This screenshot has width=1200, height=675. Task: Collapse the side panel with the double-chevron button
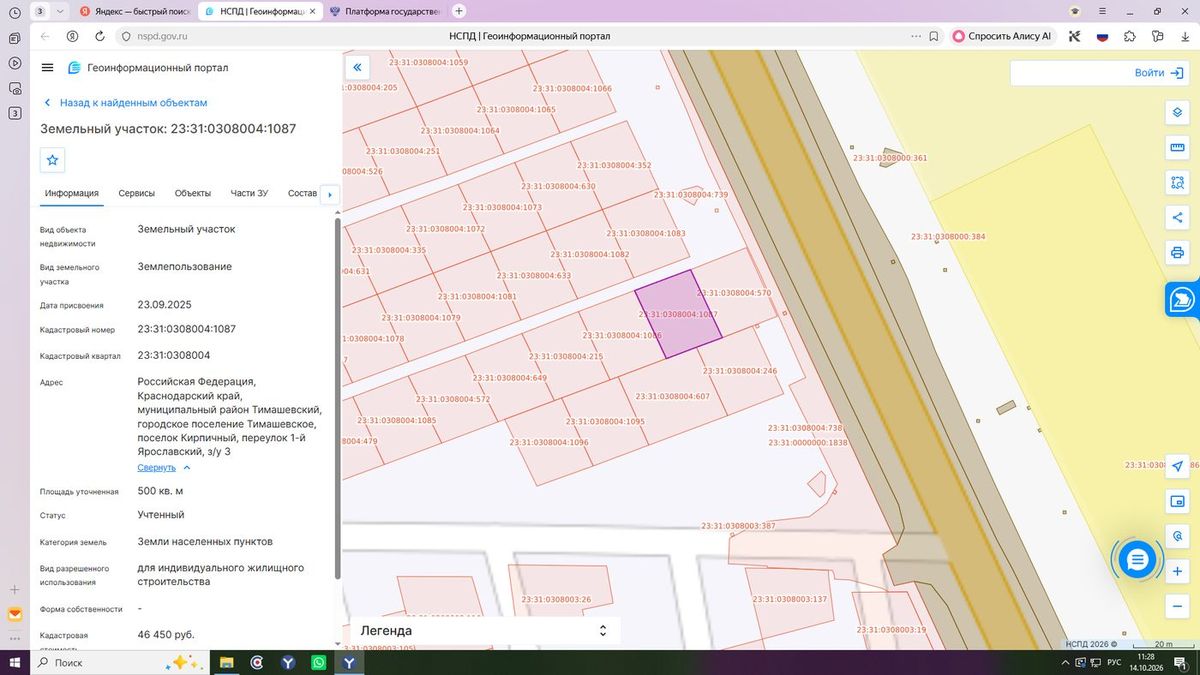tap(357, 67)
